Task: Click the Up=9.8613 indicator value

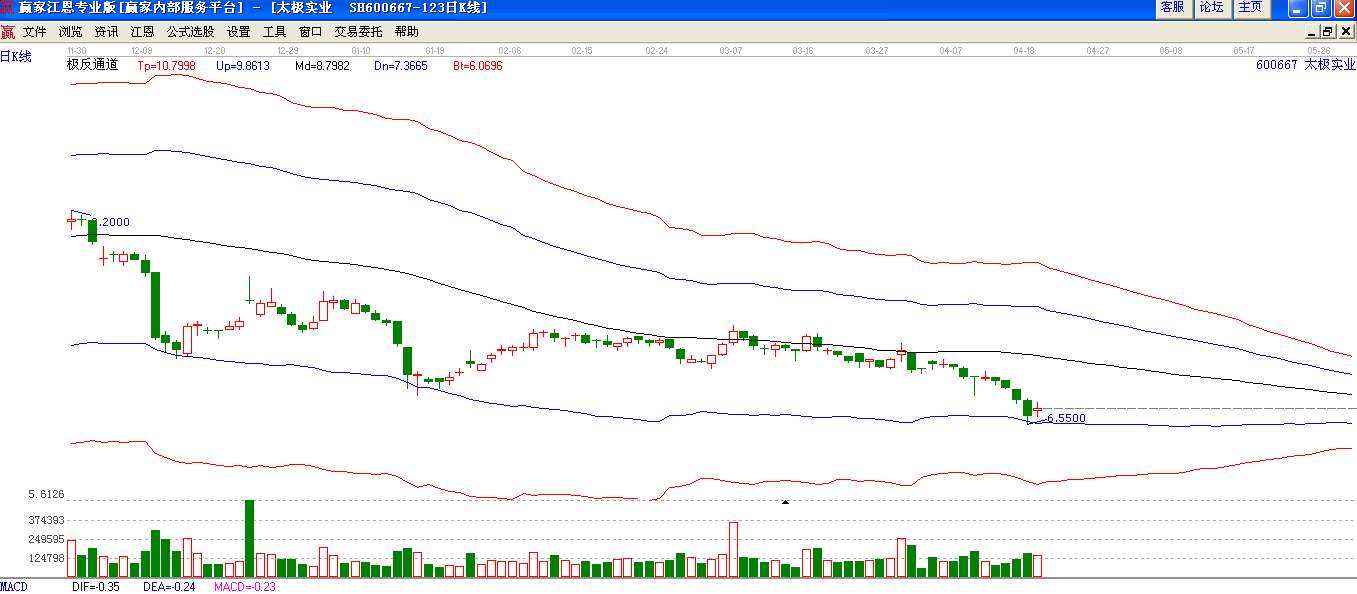Action: (243, 66)
